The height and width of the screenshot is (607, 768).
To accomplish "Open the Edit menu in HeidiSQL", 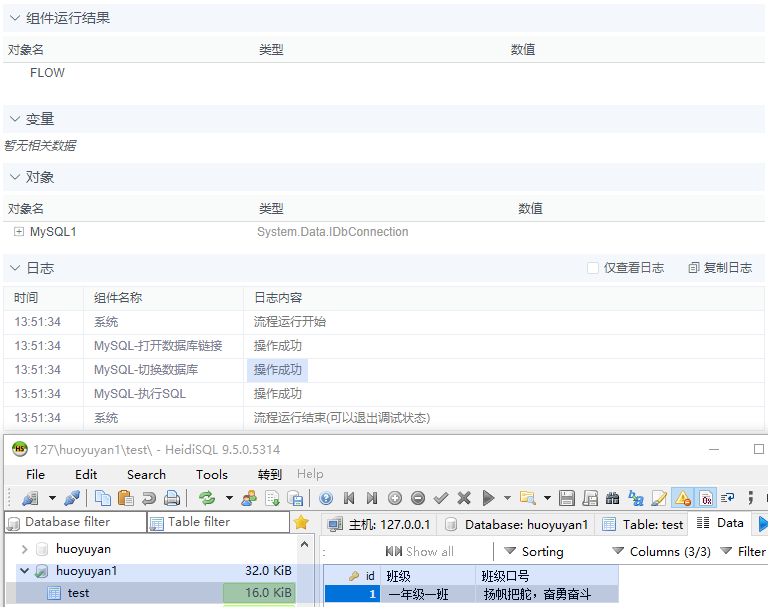I will (86, 474).
